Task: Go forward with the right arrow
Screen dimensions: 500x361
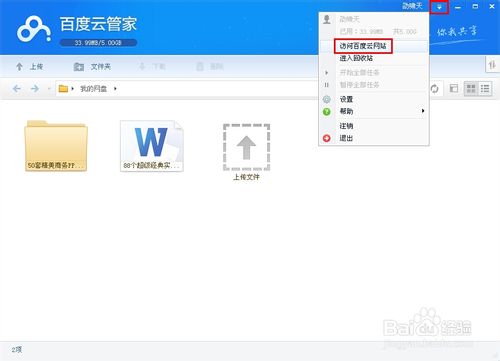Action: point(35,89)
